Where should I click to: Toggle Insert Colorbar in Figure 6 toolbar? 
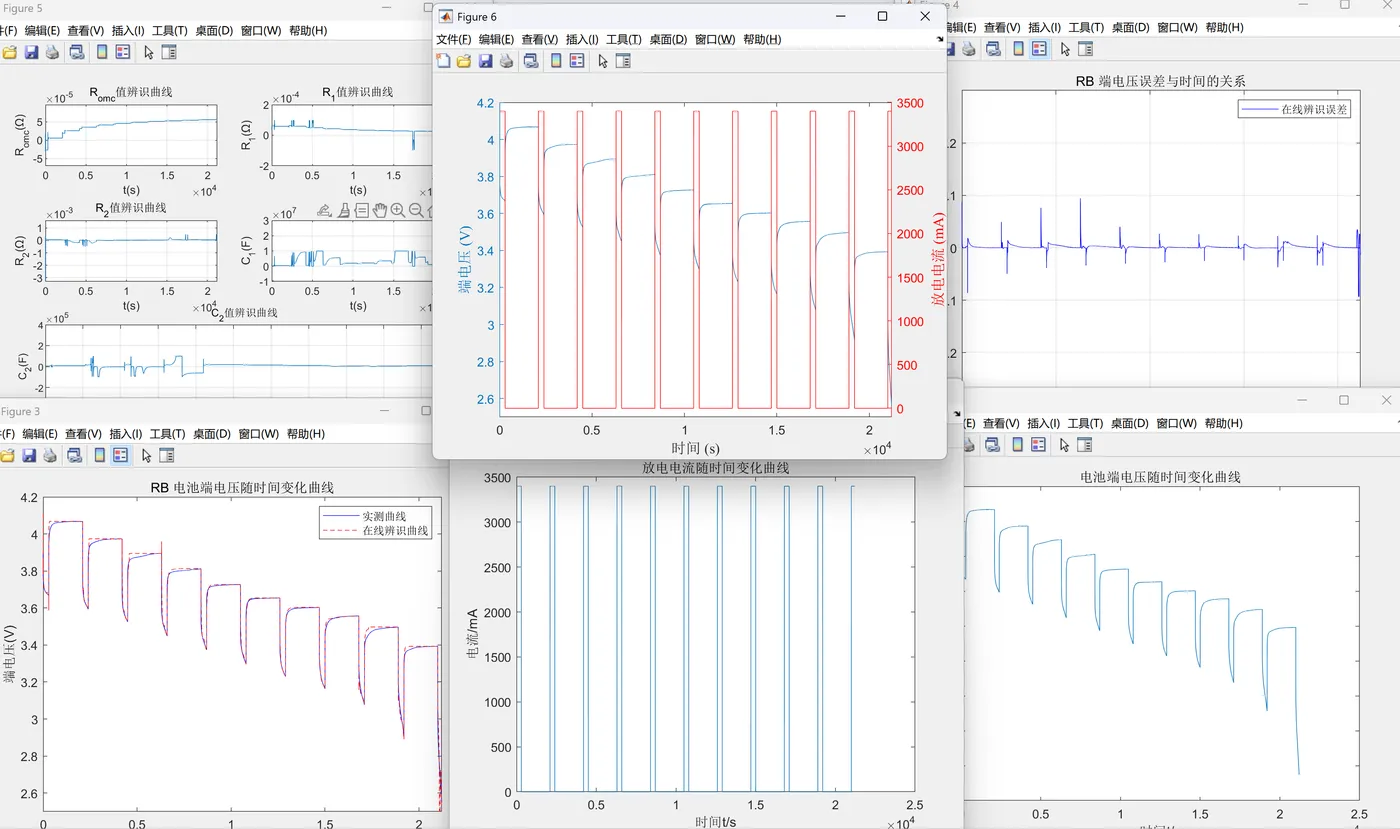point(554,61)
